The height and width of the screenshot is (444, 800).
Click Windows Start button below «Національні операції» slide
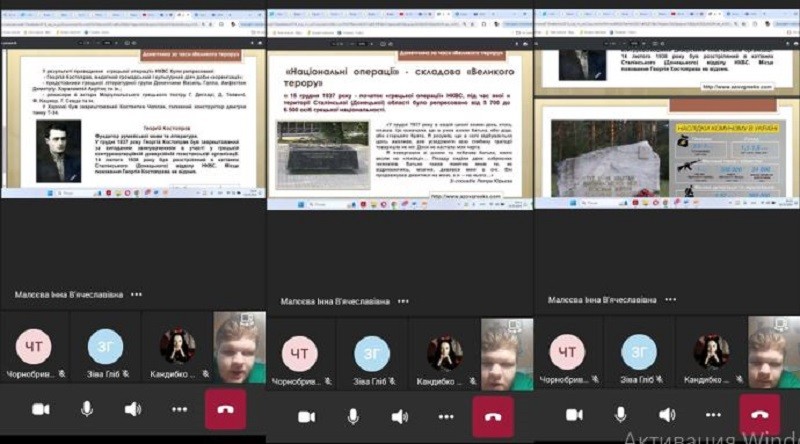click(301, 204)
